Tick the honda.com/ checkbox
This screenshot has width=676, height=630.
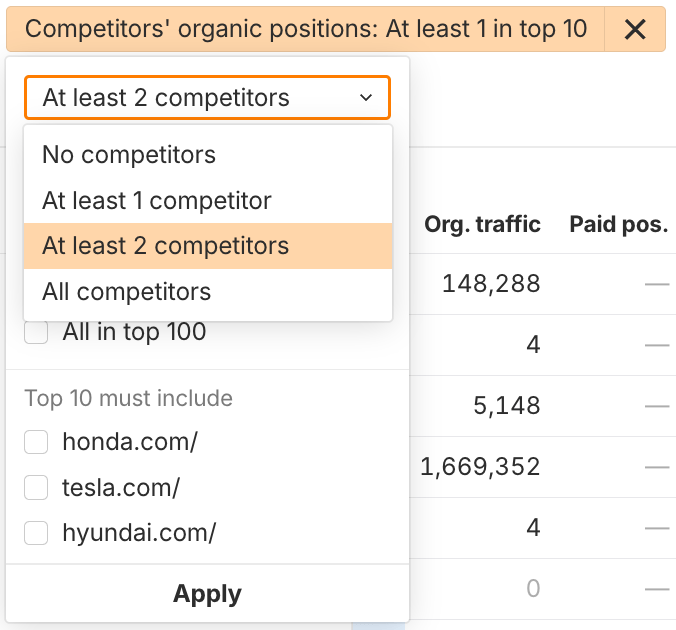pyautogui.click(x=37, y=442)
